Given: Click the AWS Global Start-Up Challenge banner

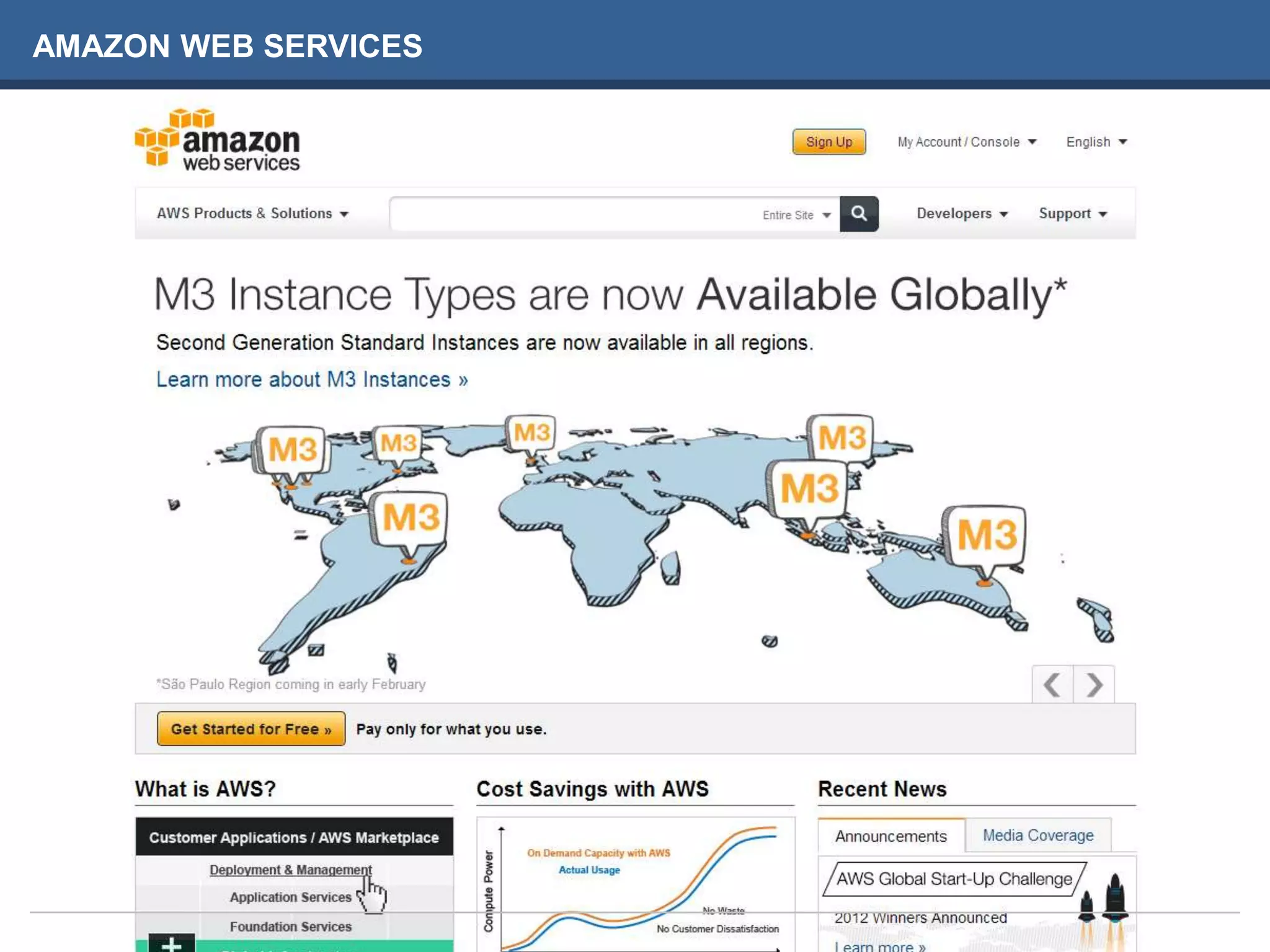Looking at the screenshot, I should coord(954,879).
